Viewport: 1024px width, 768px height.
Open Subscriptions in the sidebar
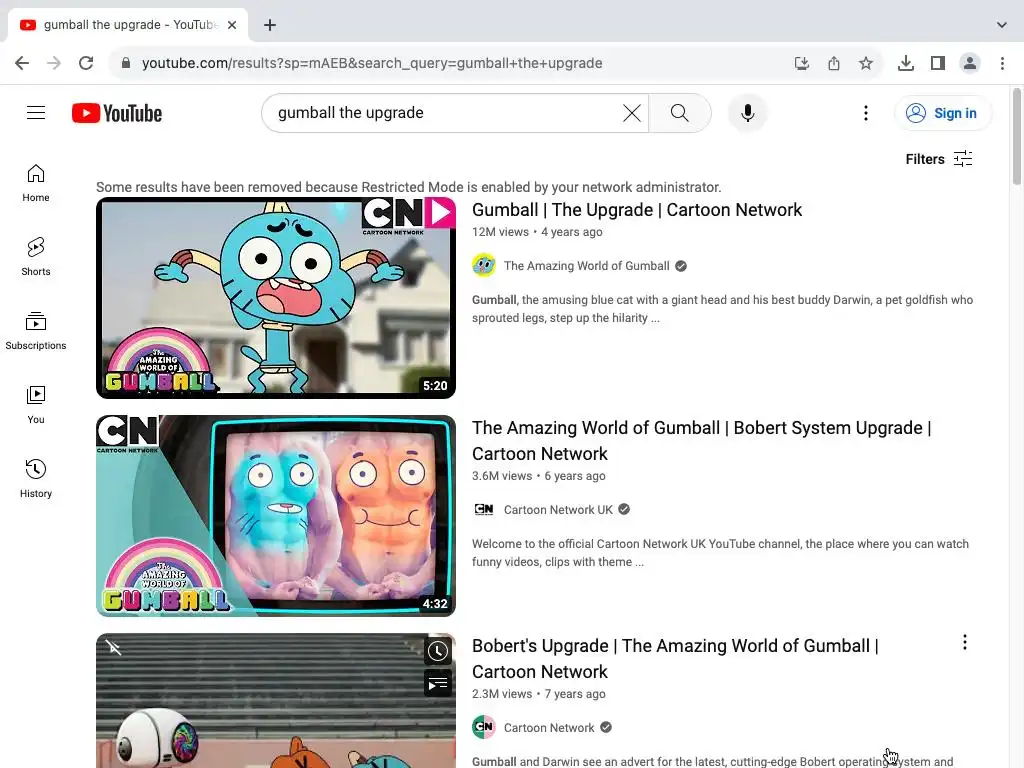point(36,331)
